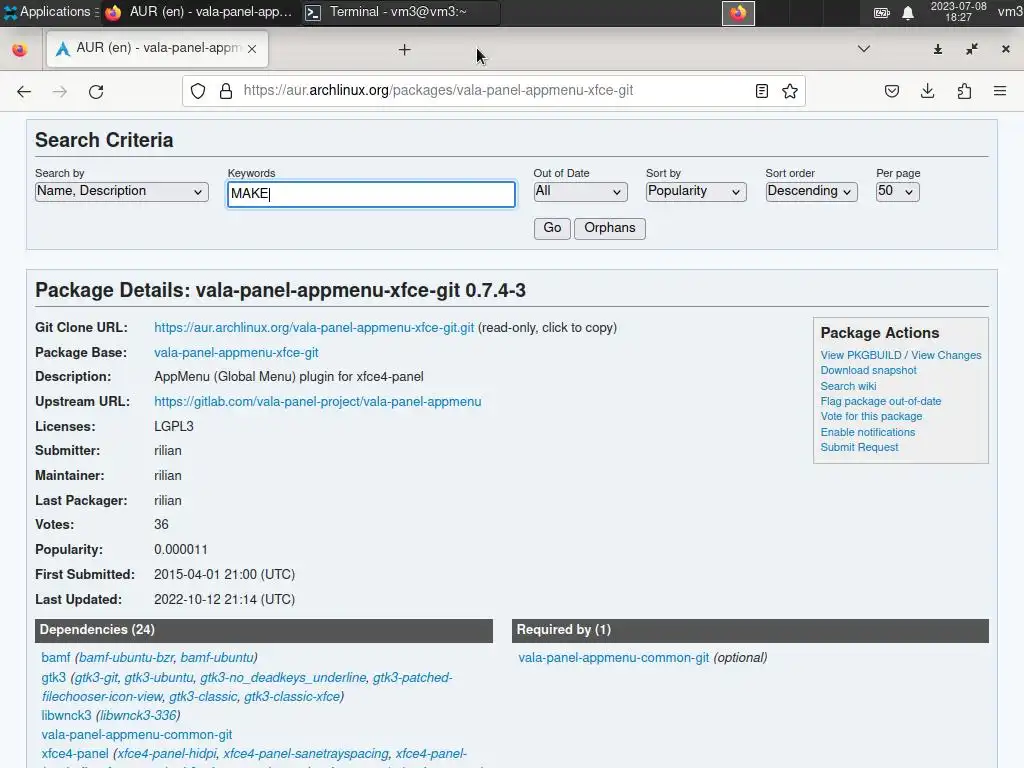Click the Go search button
The height and width of the screenshot is (768, 1024).
pos(552,228)
